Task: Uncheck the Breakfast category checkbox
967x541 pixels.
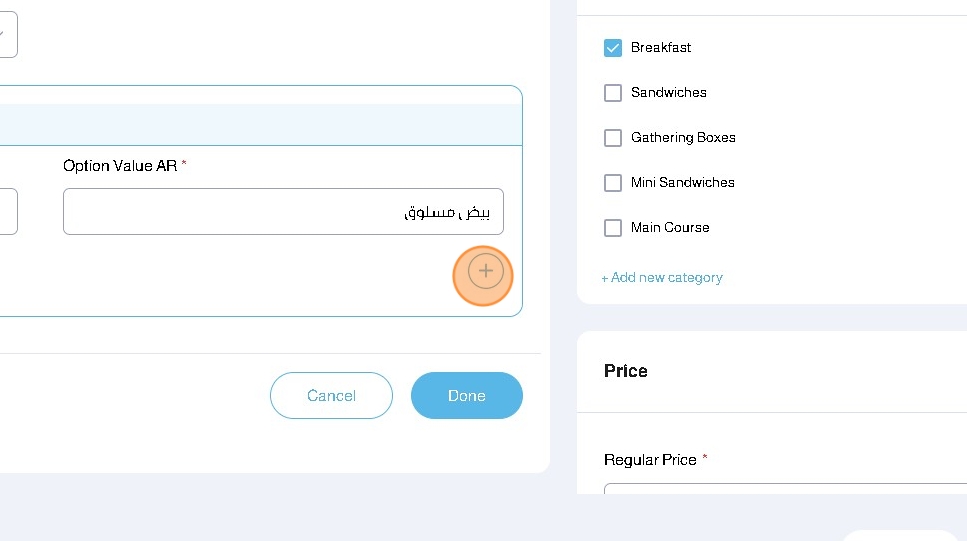Action: (x=613, y=48)
